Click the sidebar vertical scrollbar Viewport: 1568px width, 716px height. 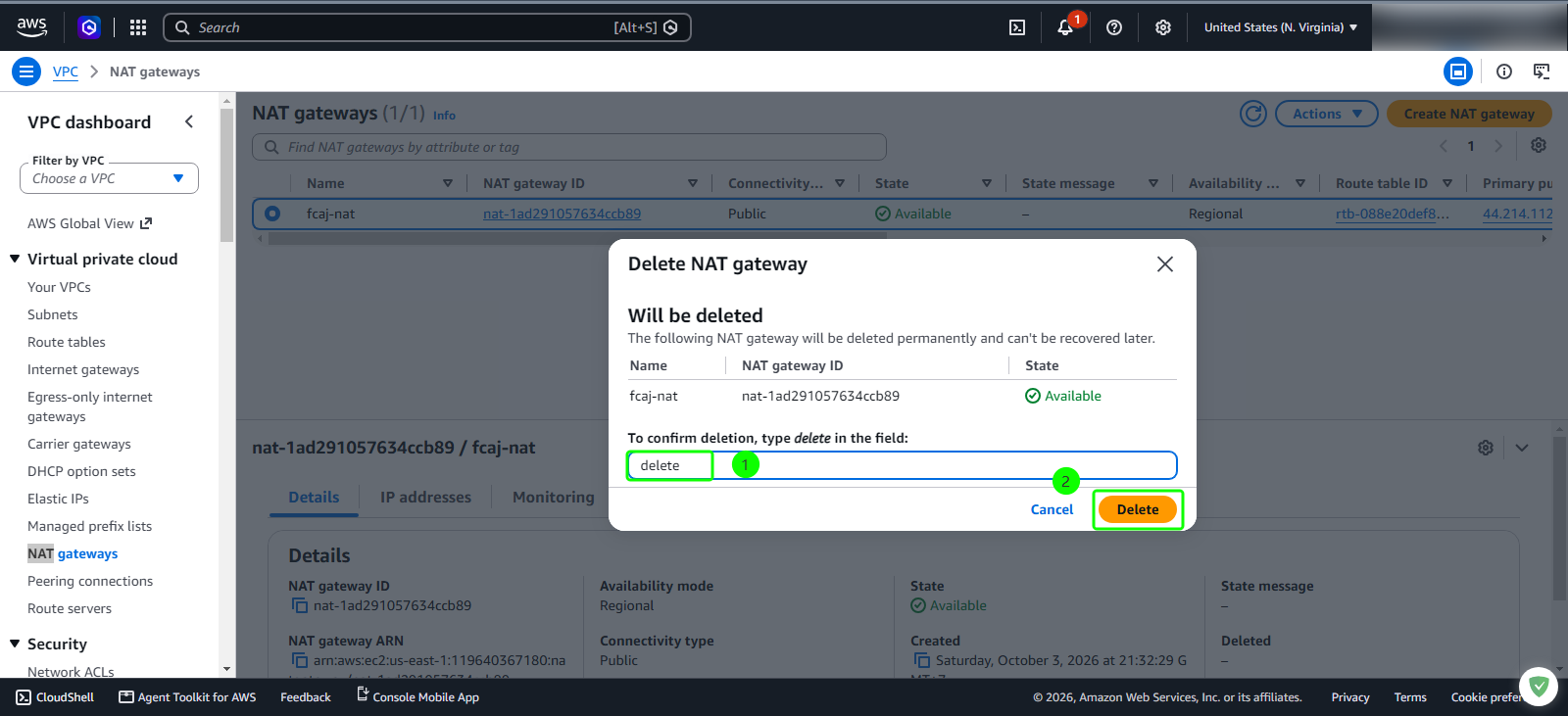(227, 174)
